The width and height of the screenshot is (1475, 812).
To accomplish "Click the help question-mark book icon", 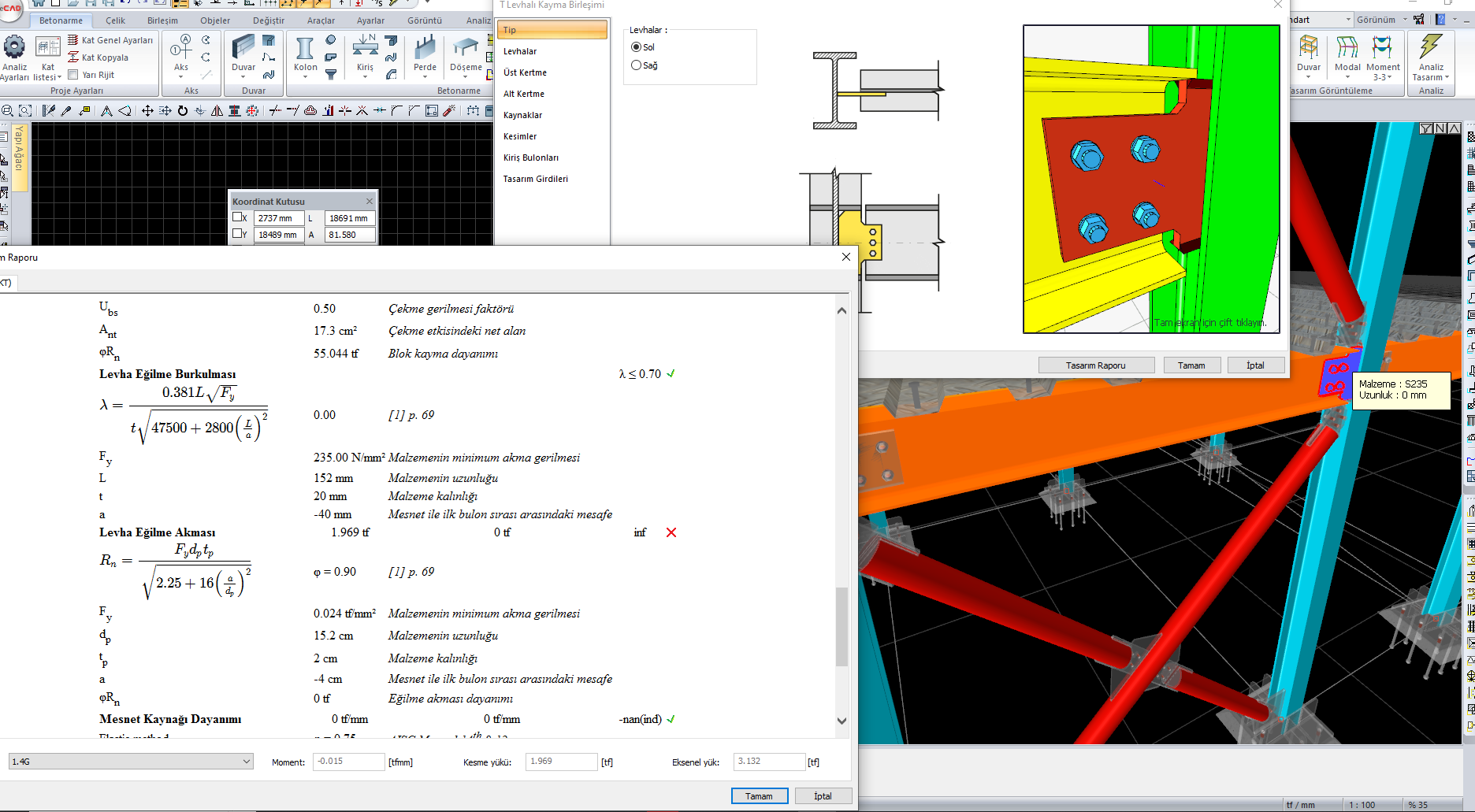I will [x=1440, y=20].
